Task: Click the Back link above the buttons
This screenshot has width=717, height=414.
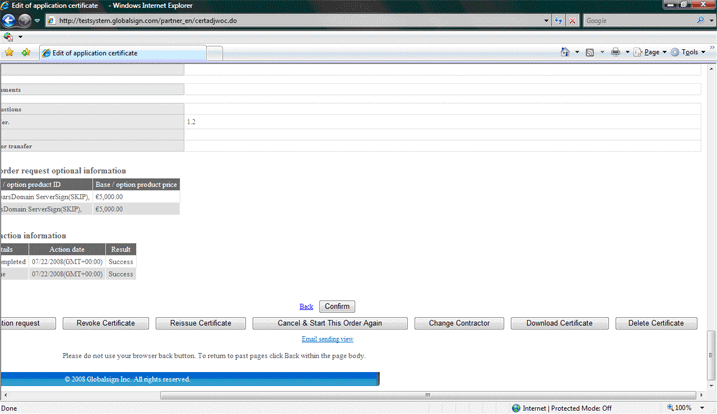Action: 306,306
